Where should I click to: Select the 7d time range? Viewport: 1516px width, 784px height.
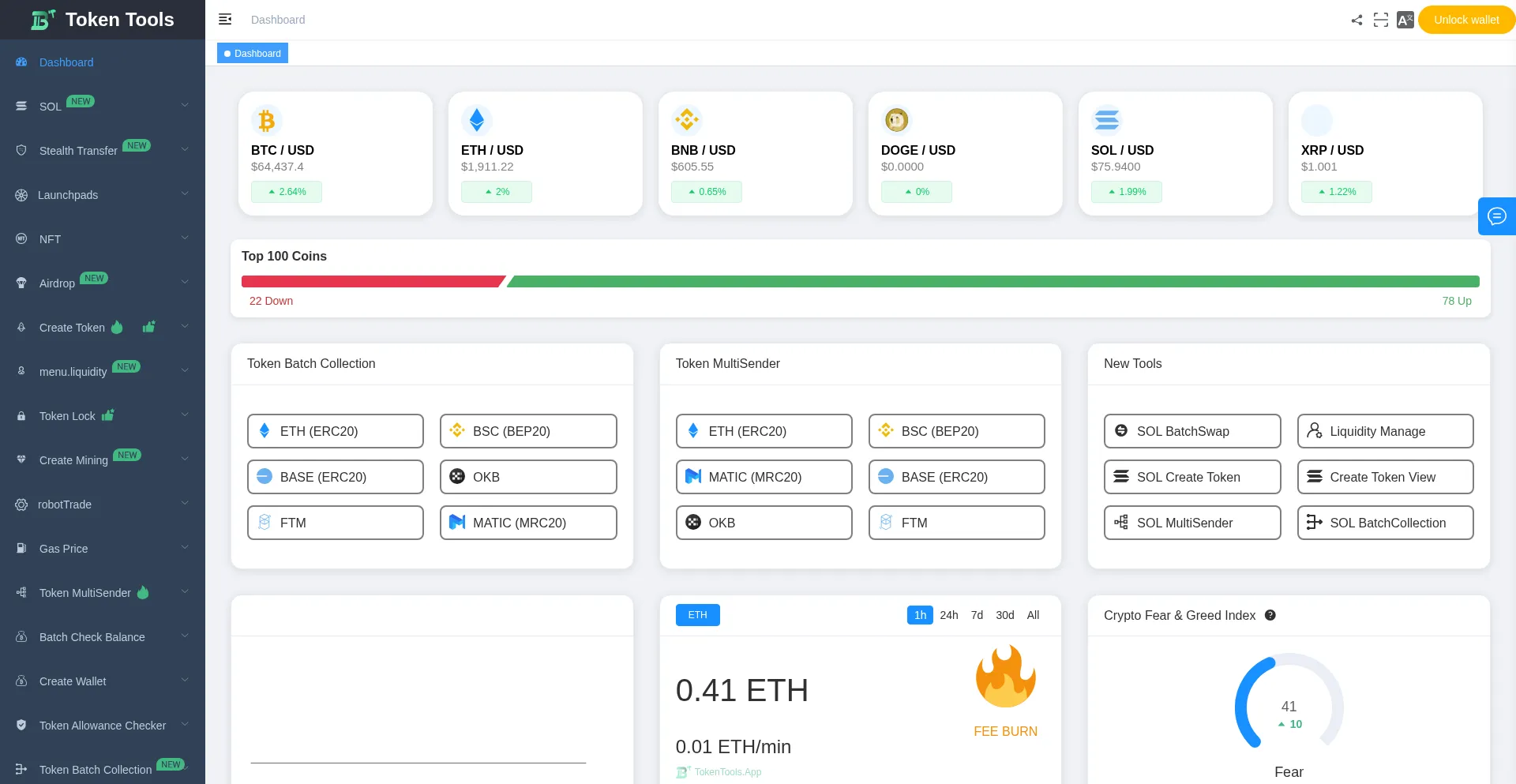coord(977,615)
